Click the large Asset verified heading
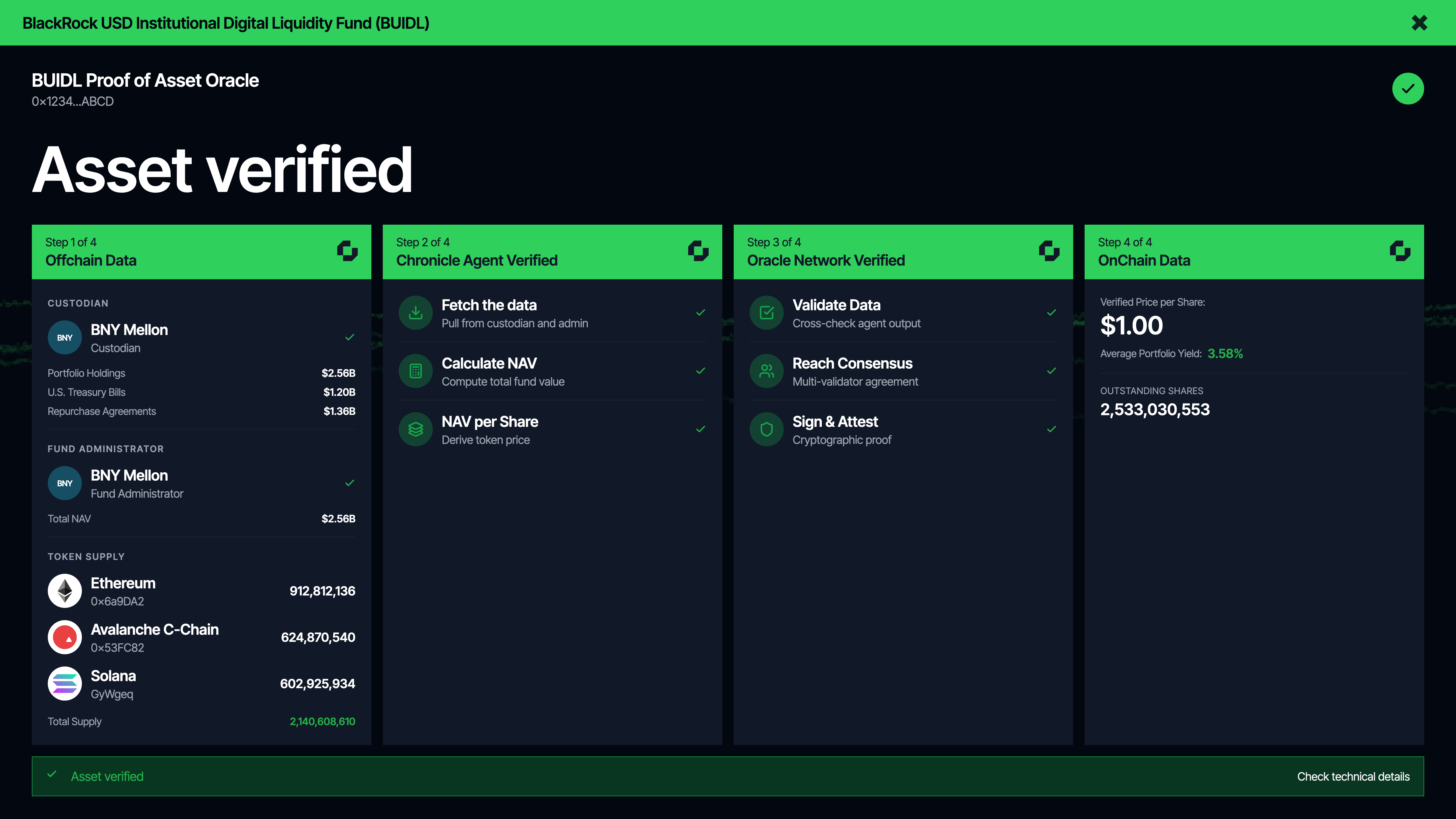Viewport: 1456px width, 819px height. click(x=222, y=169)
